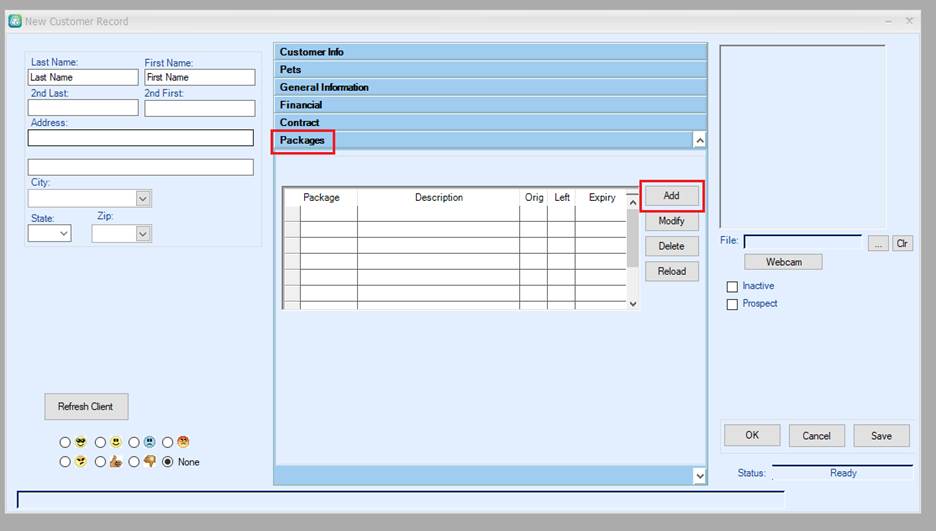Expand the Zip combo box

coord(143,233)
